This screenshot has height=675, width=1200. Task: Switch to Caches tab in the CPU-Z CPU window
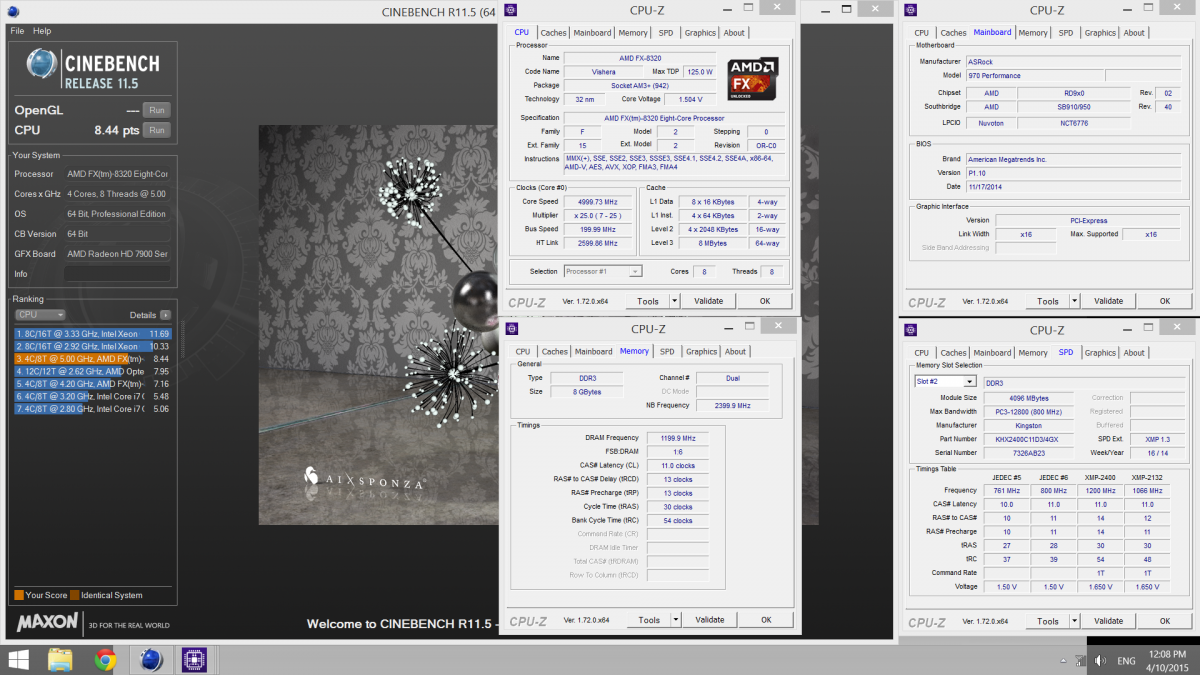[553, 33]
